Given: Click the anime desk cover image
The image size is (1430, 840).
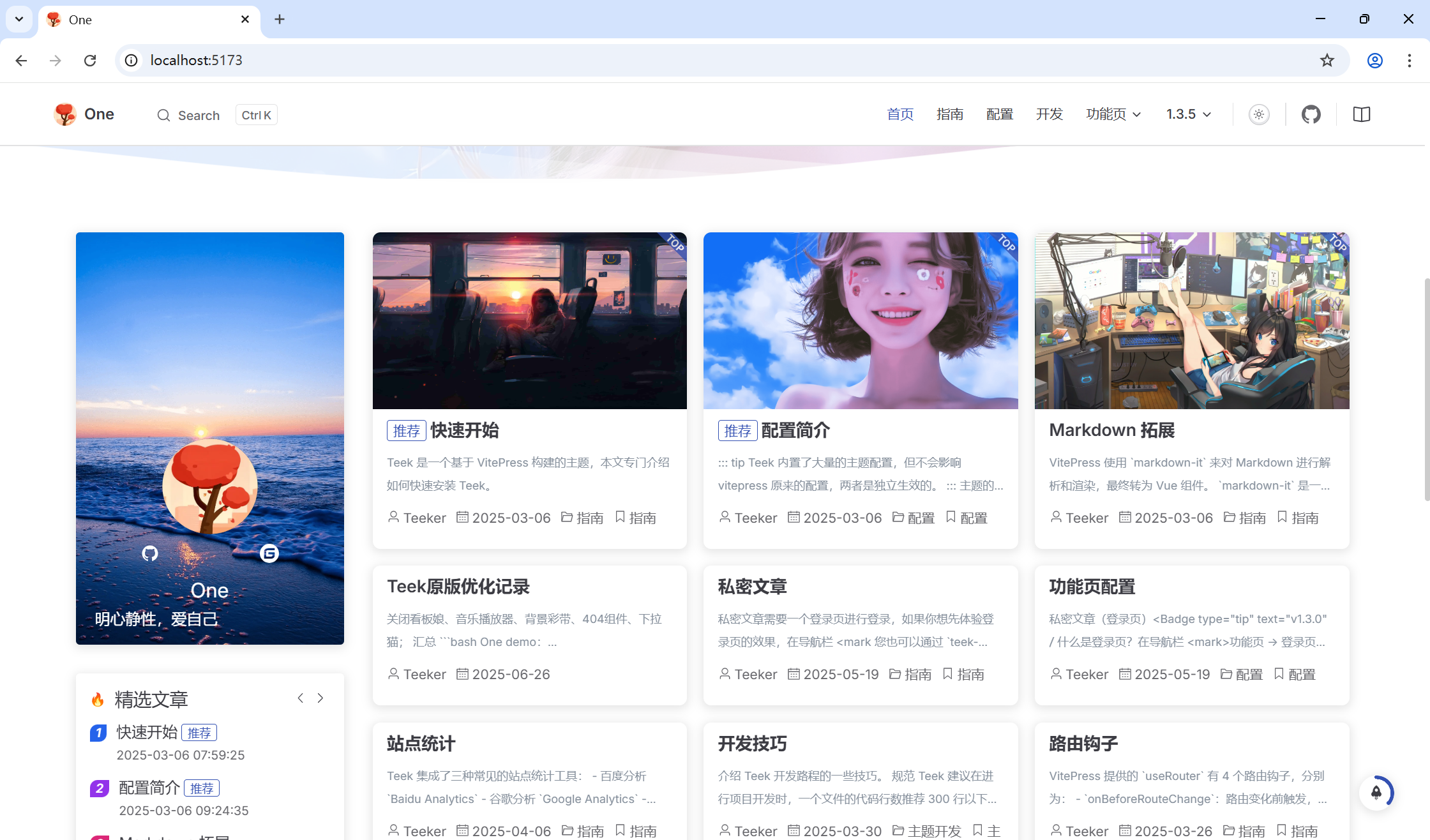Looking at the screenshot, I should coord(1192,320).
